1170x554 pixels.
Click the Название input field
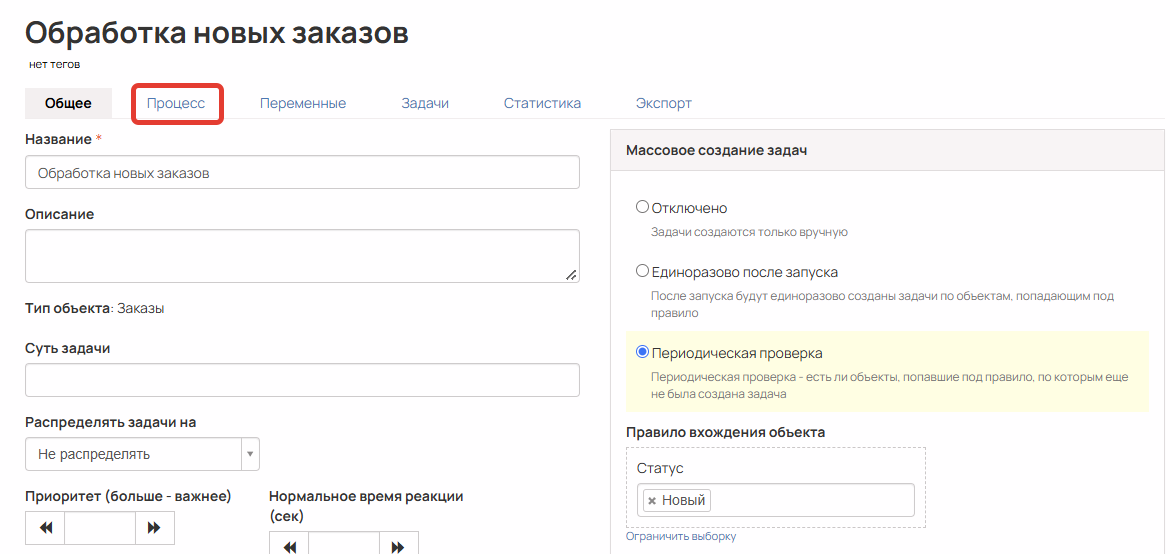click(x=302, y=172)
